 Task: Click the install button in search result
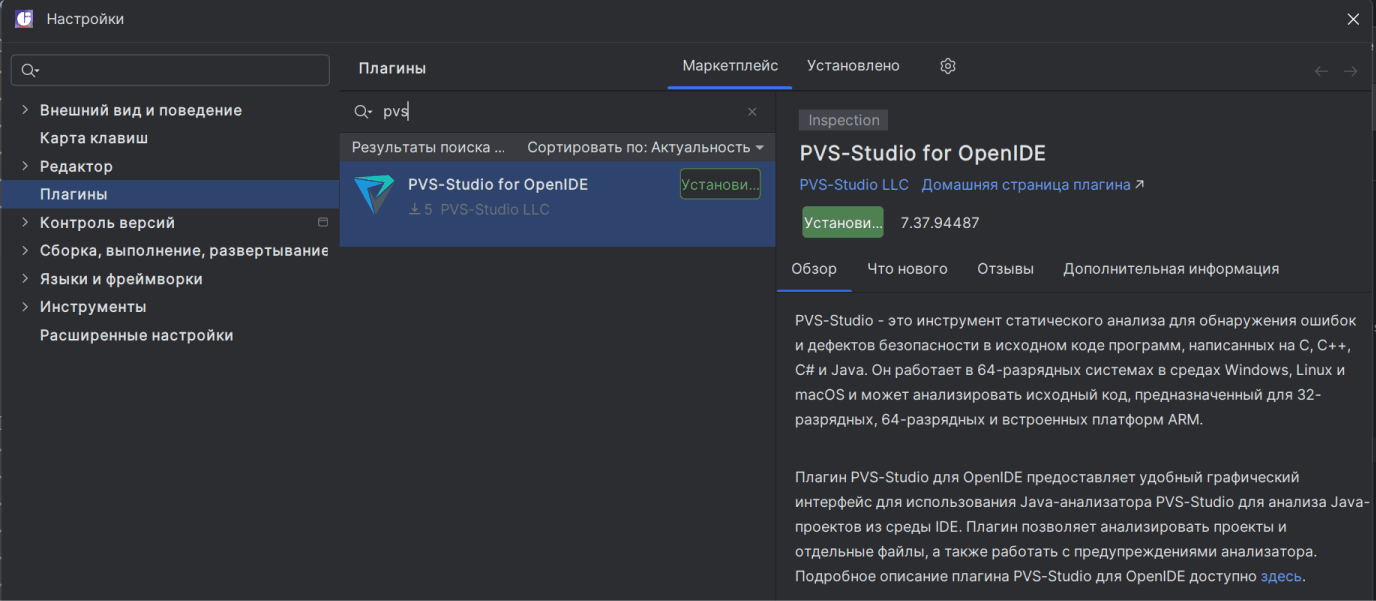(720, 184)
